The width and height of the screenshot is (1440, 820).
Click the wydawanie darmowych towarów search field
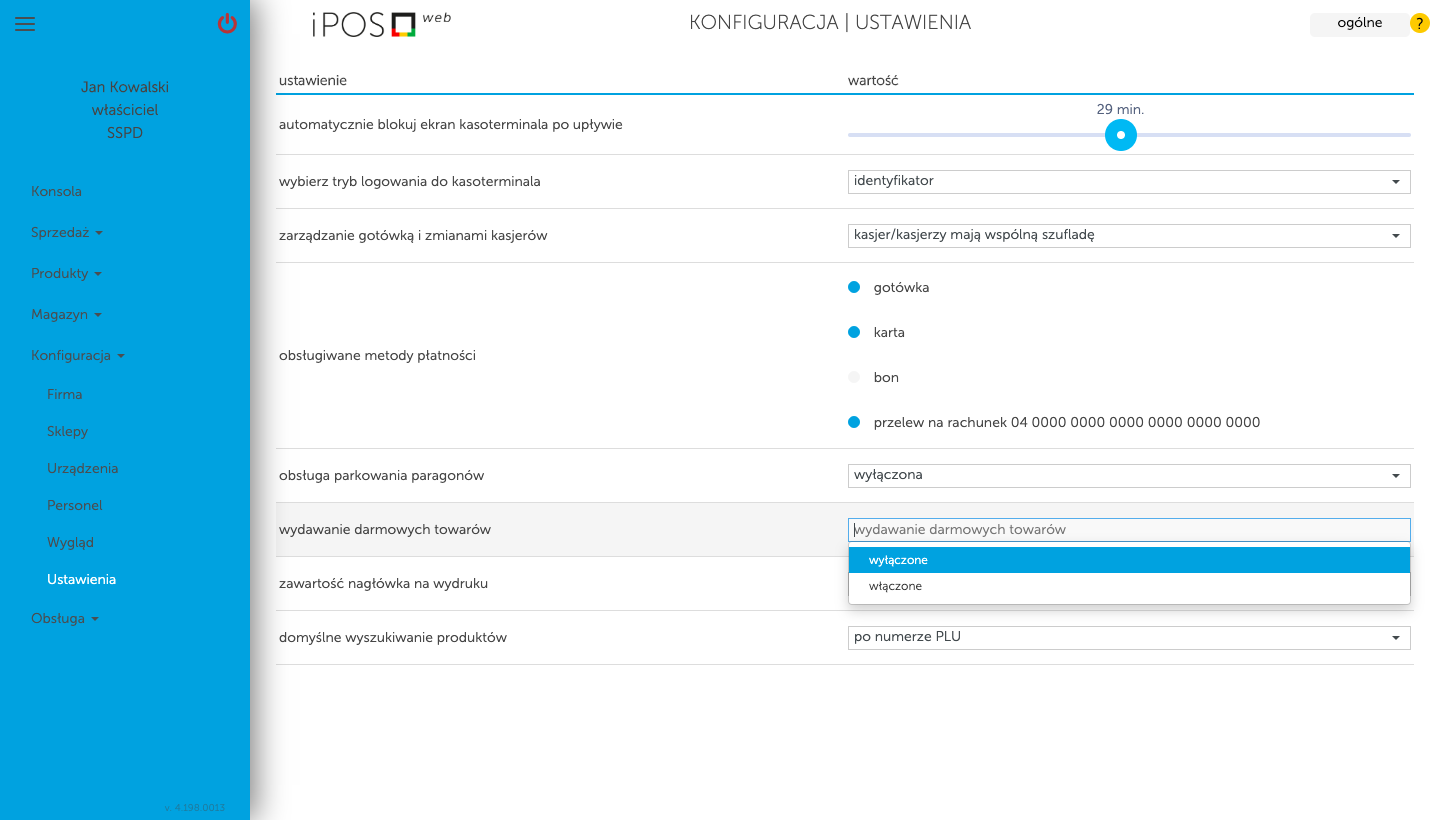[x=1129, y=530]
